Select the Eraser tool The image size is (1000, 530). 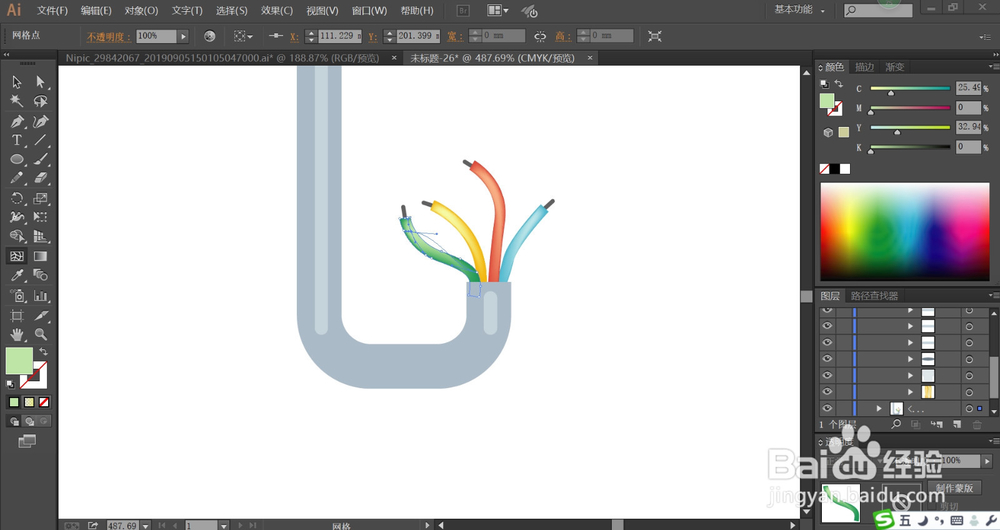(x=41, y=178)
